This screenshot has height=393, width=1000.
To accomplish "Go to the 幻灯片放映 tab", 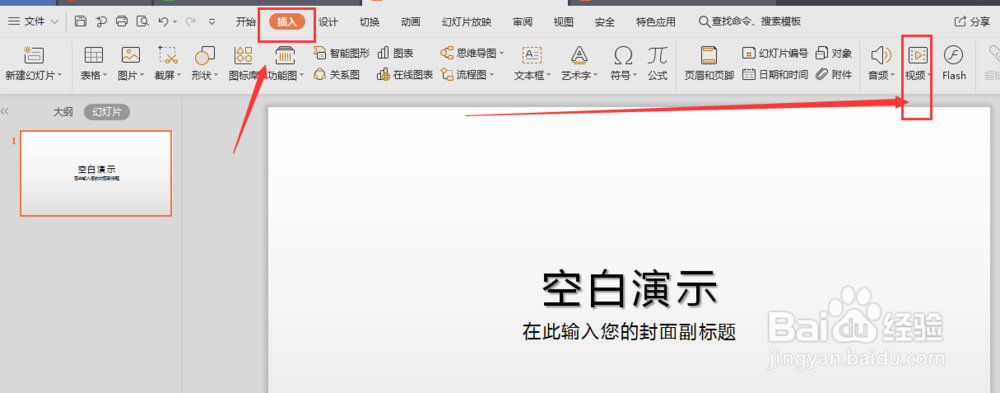I will [x=467, y=22].
